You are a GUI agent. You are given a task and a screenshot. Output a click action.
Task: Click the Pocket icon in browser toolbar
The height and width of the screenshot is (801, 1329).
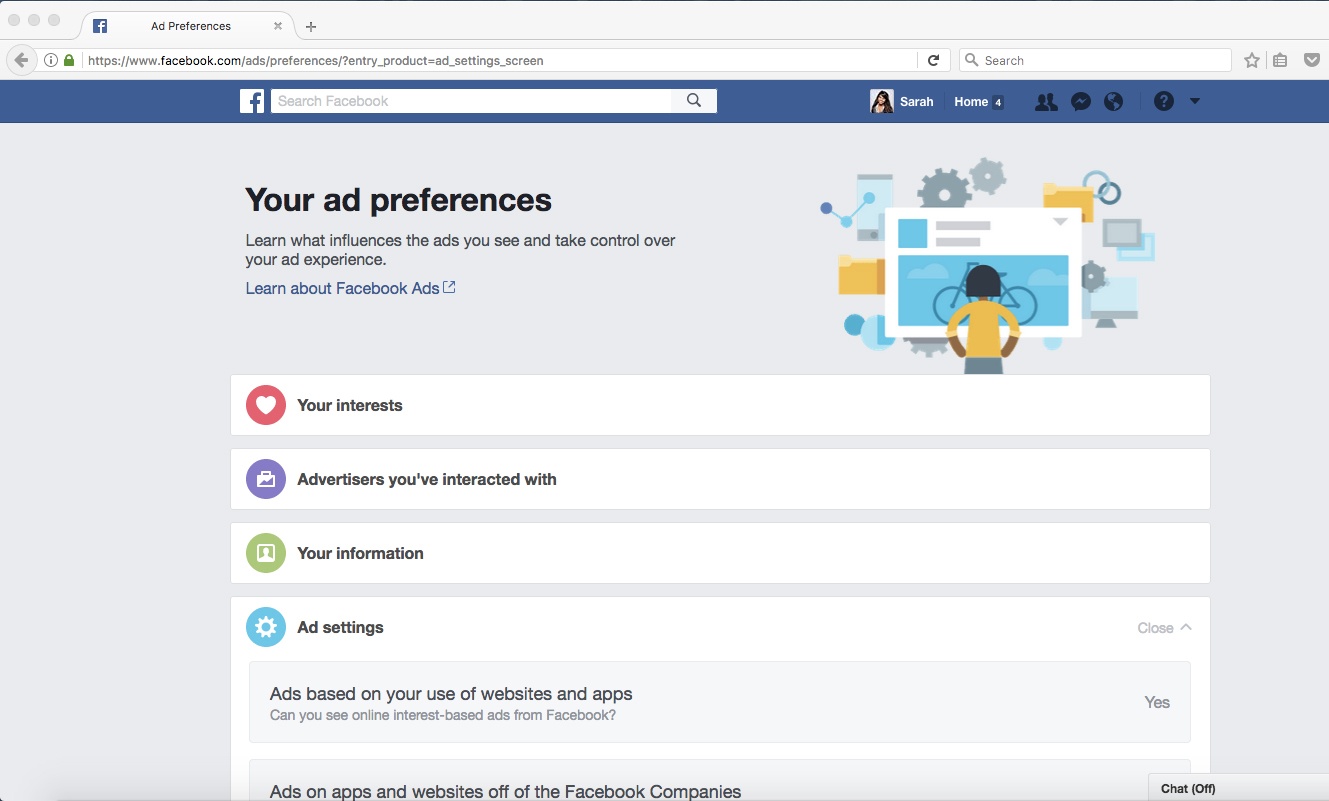[x=1312, y=60]
